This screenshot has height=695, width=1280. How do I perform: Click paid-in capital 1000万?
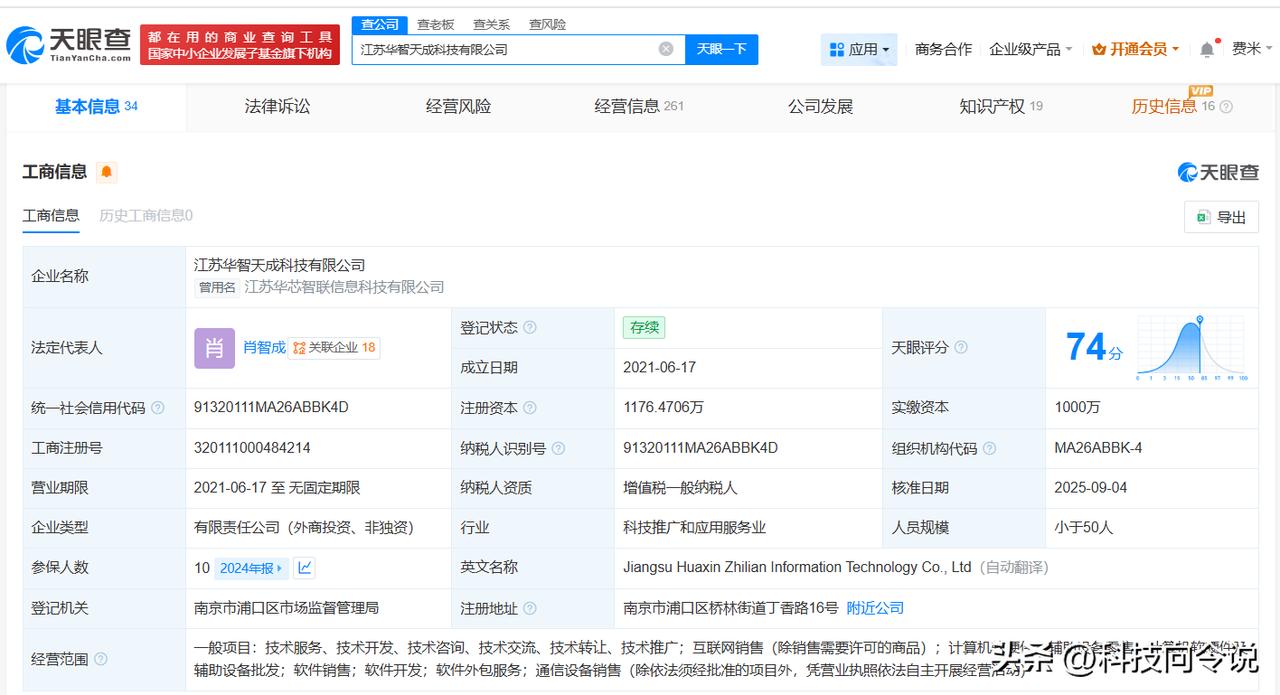click(x=1078, y=407)
